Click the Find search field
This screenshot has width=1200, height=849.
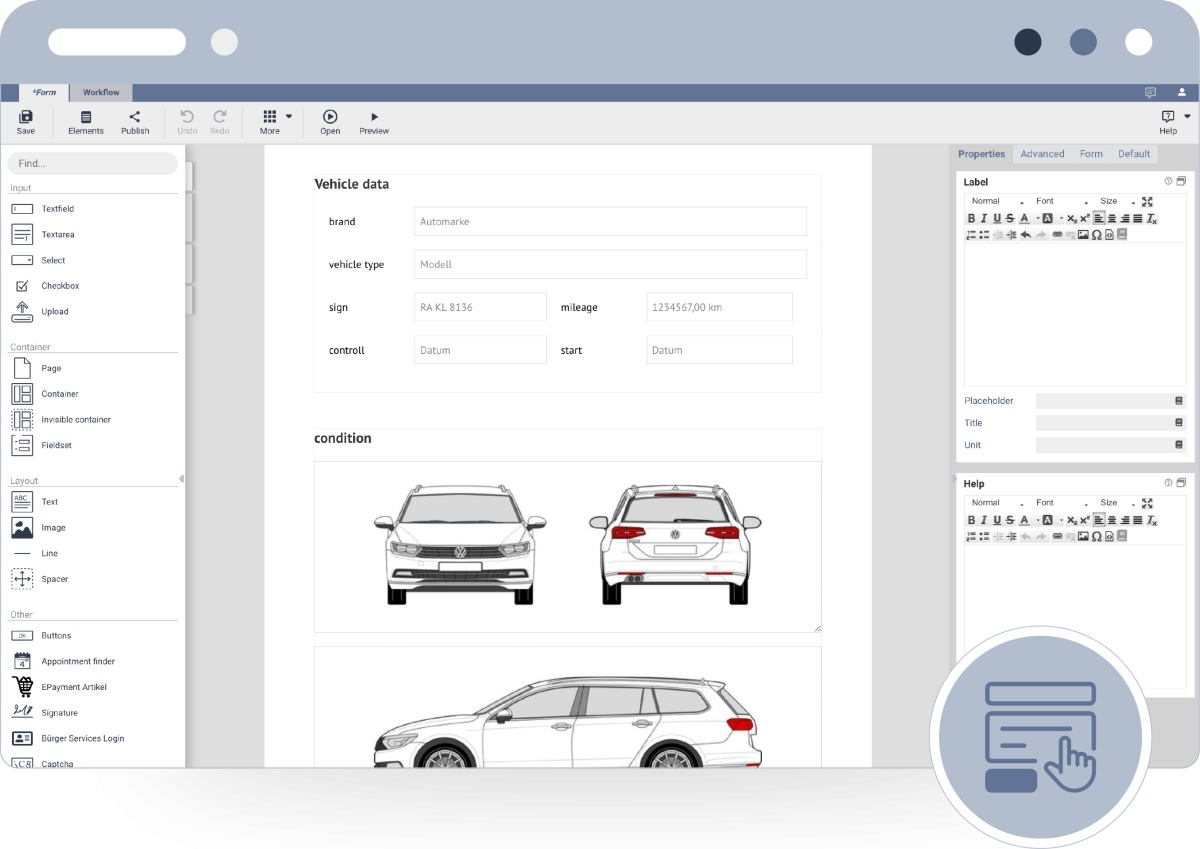pyautogui.click(x=92, y=163)
